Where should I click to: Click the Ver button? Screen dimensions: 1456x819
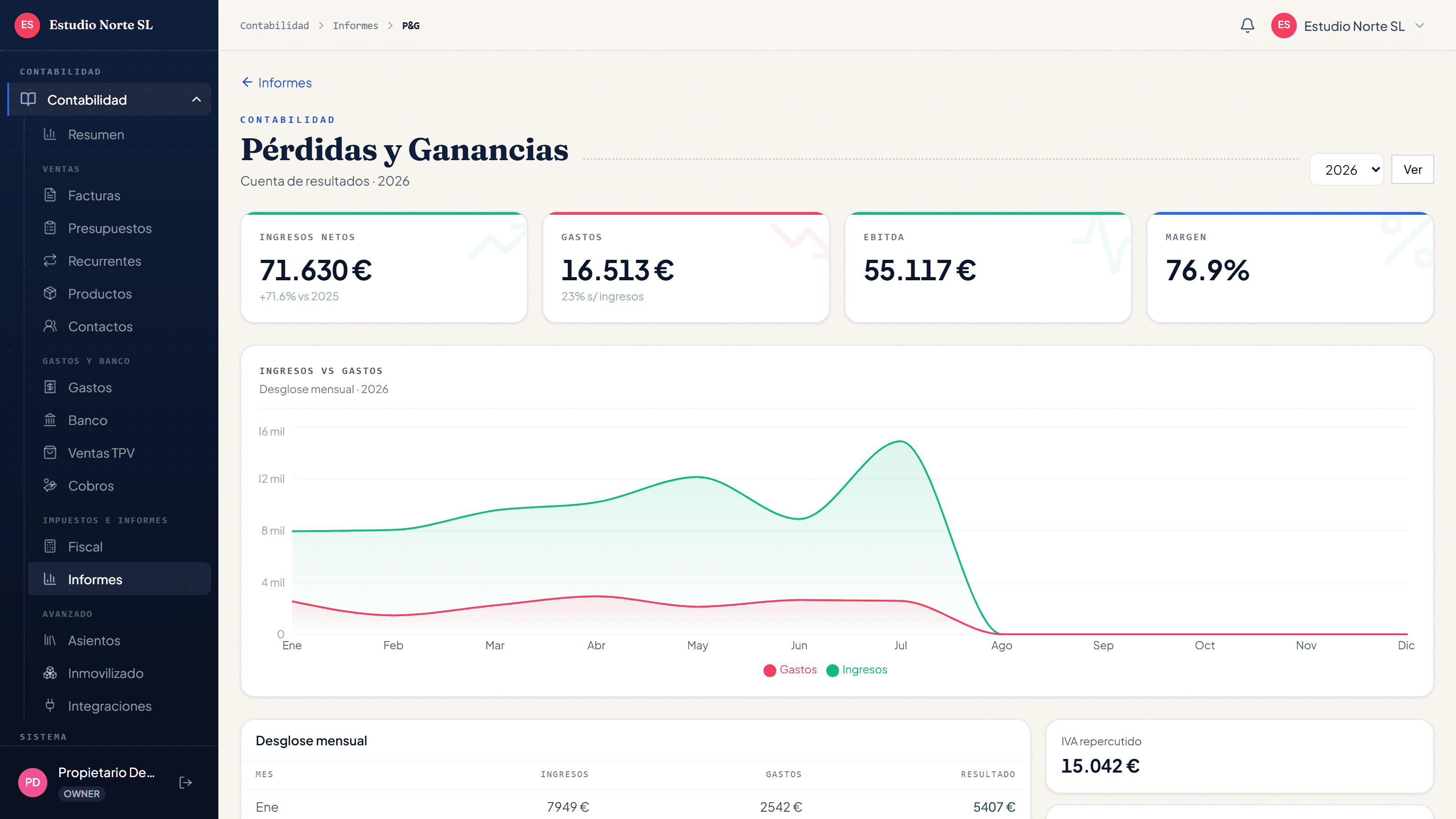(x=1412, y=170)
